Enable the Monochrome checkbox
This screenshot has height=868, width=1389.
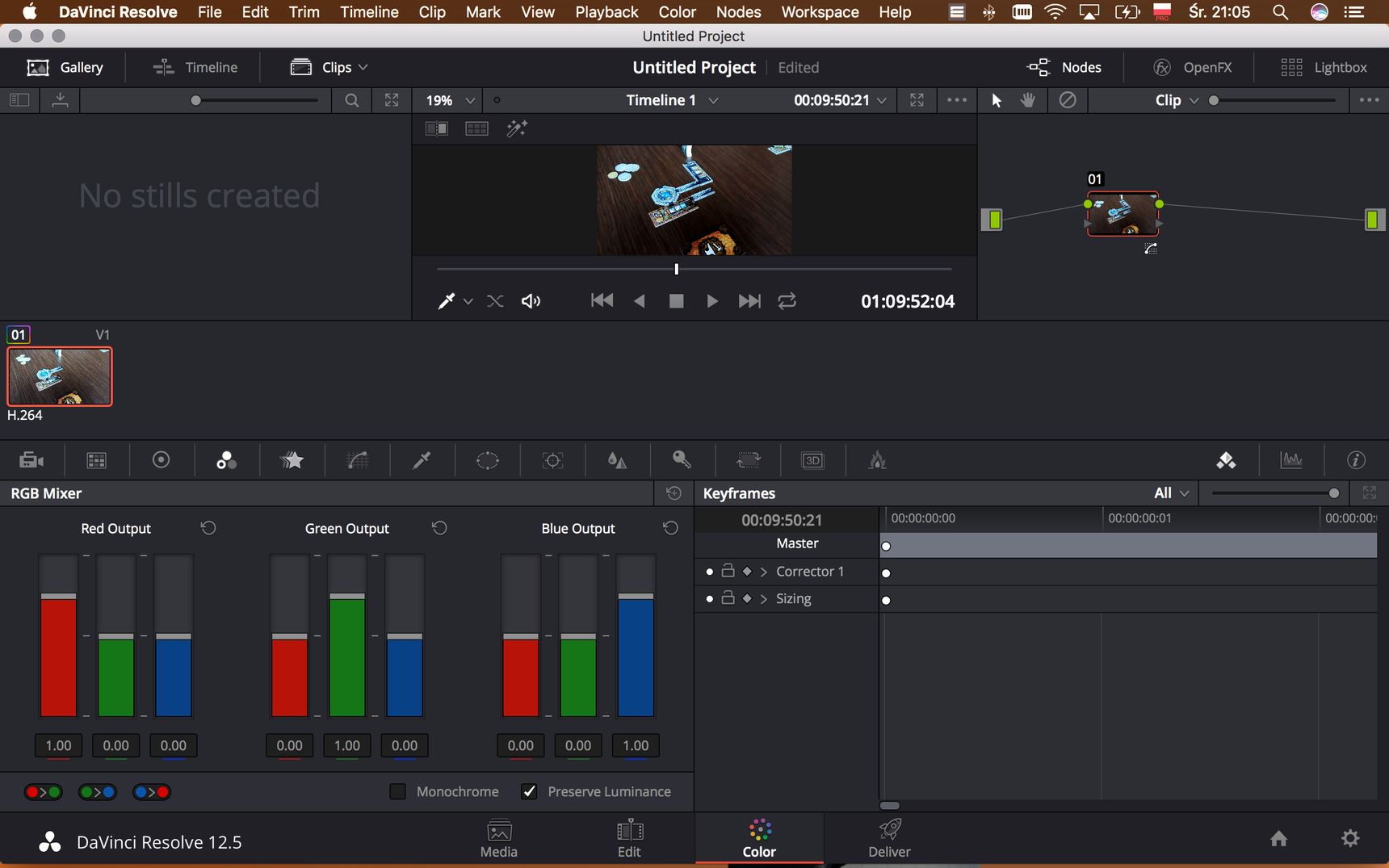[x=397, y=791]
